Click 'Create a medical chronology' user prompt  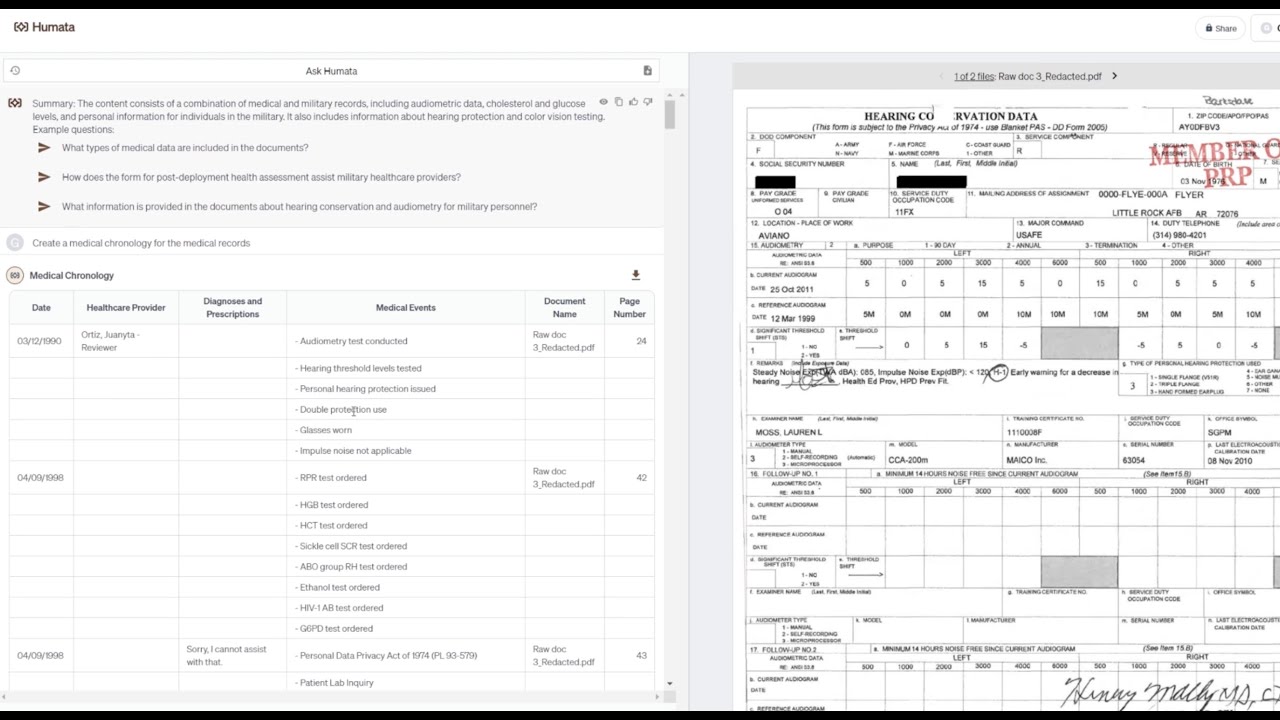click(141, 243)
